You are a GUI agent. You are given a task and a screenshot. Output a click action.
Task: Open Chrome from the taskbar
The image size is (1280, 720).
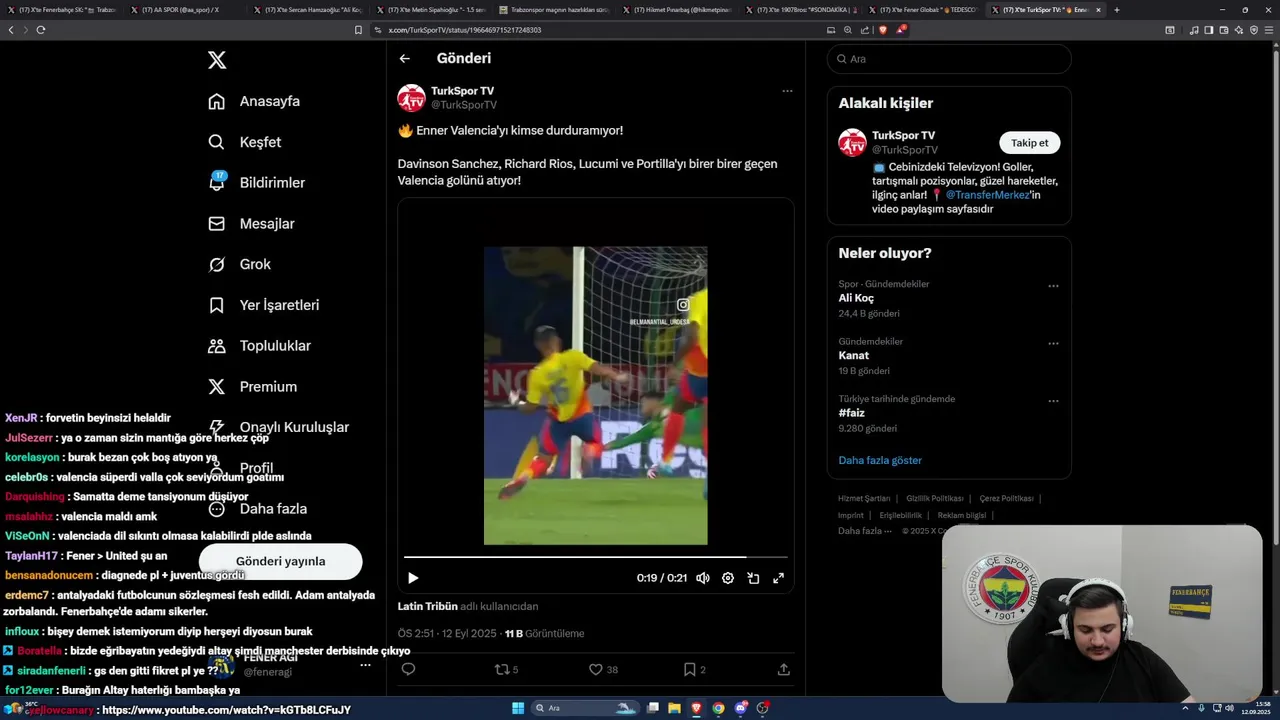pyautogui.click(x=718, y=708)
